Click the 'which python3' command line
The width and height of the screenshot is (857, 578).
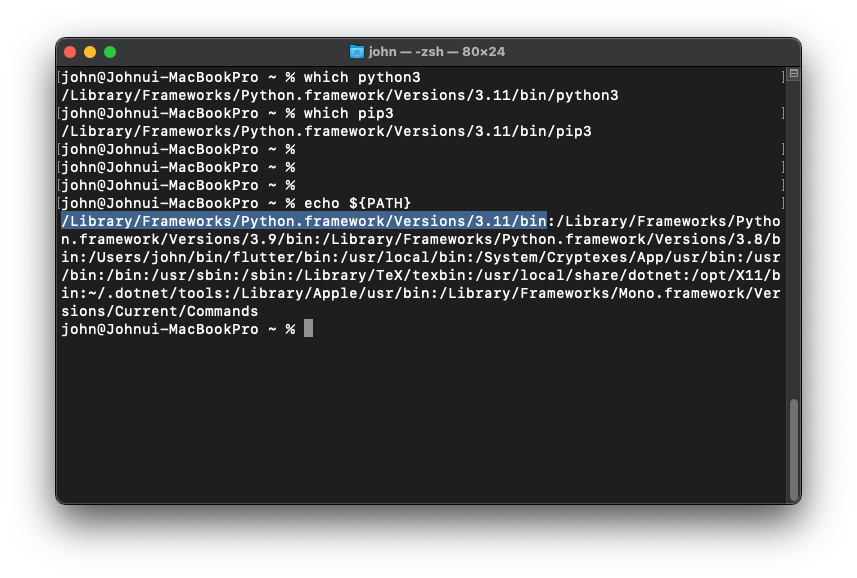click(x=241, y=78)
